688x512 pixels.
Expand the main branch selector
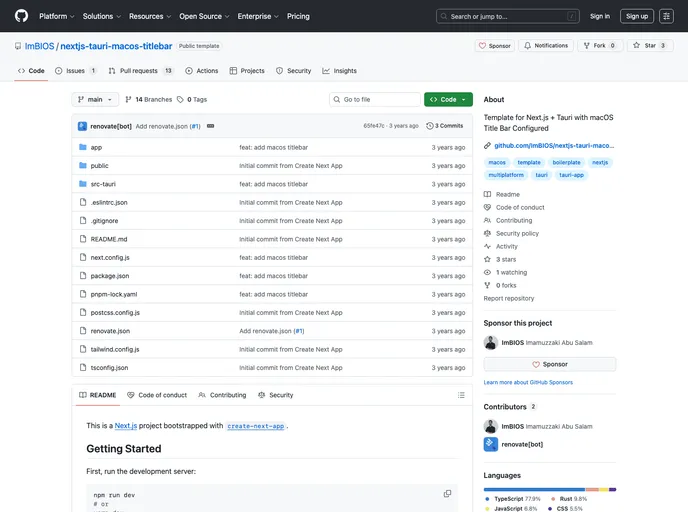tap(96, 100)
